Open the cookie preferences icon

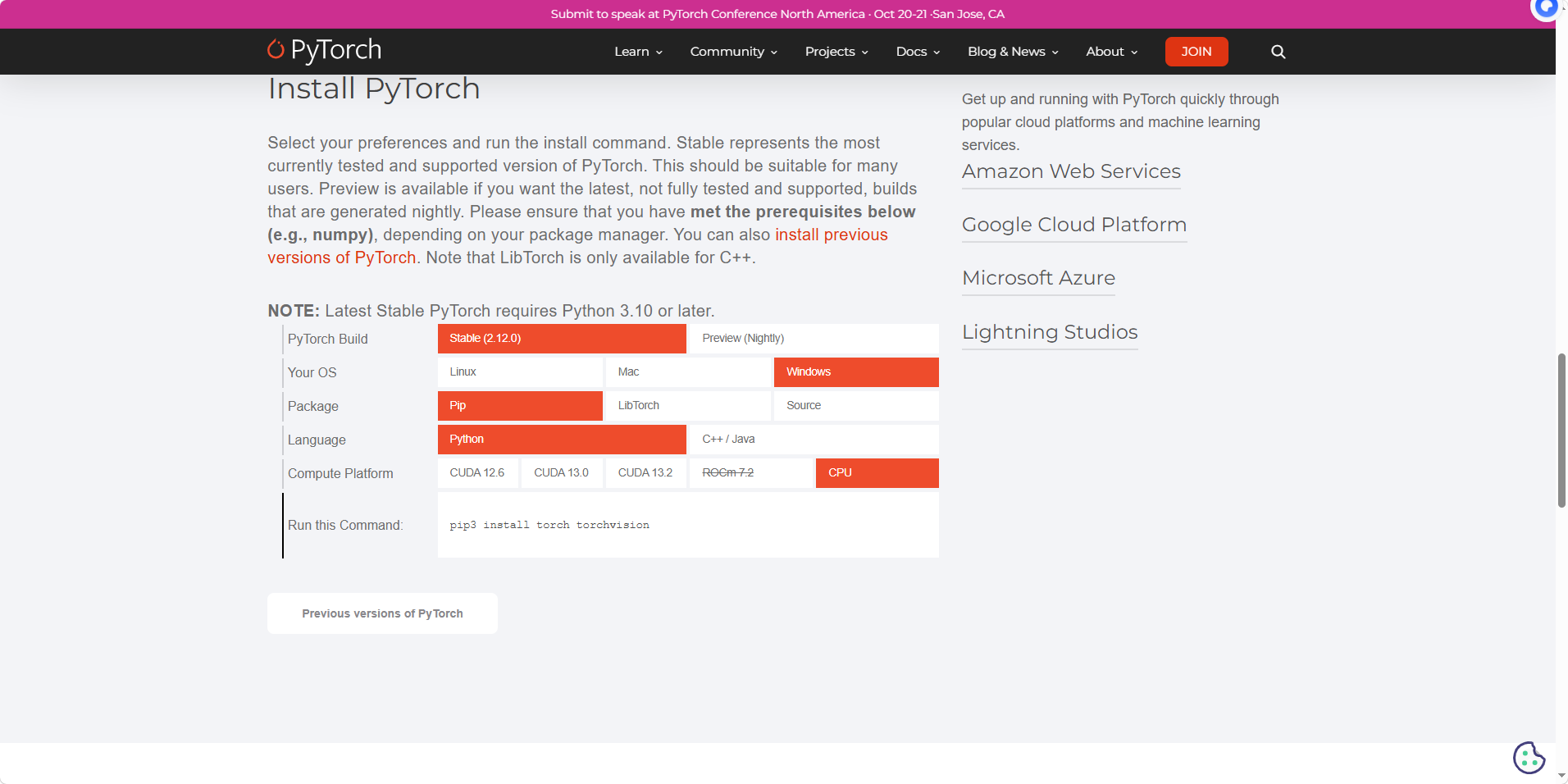coord(1529,758)
